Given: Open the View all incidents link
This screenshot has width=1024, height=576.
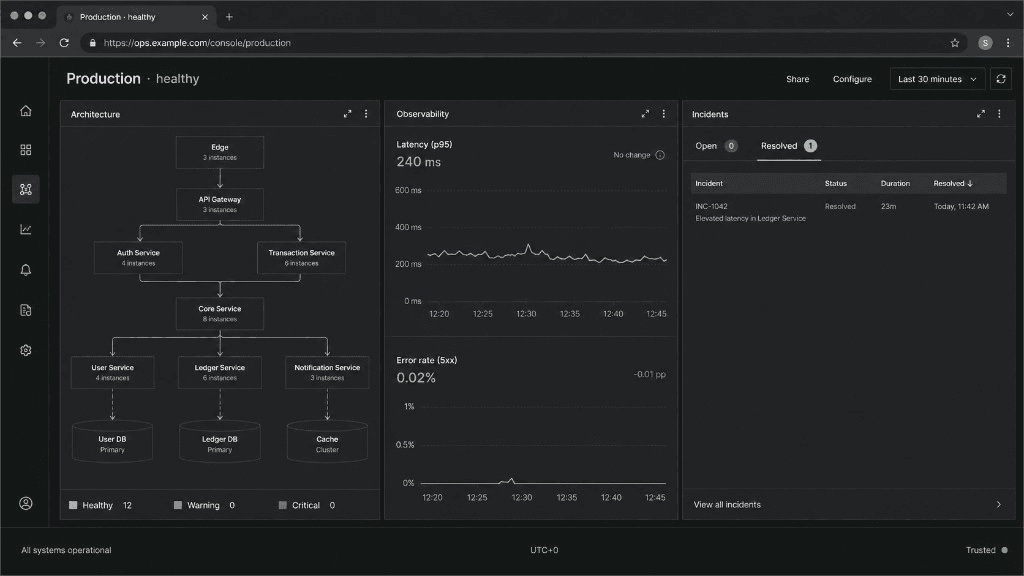Looking at the screenshot, I should click(727, 504).
